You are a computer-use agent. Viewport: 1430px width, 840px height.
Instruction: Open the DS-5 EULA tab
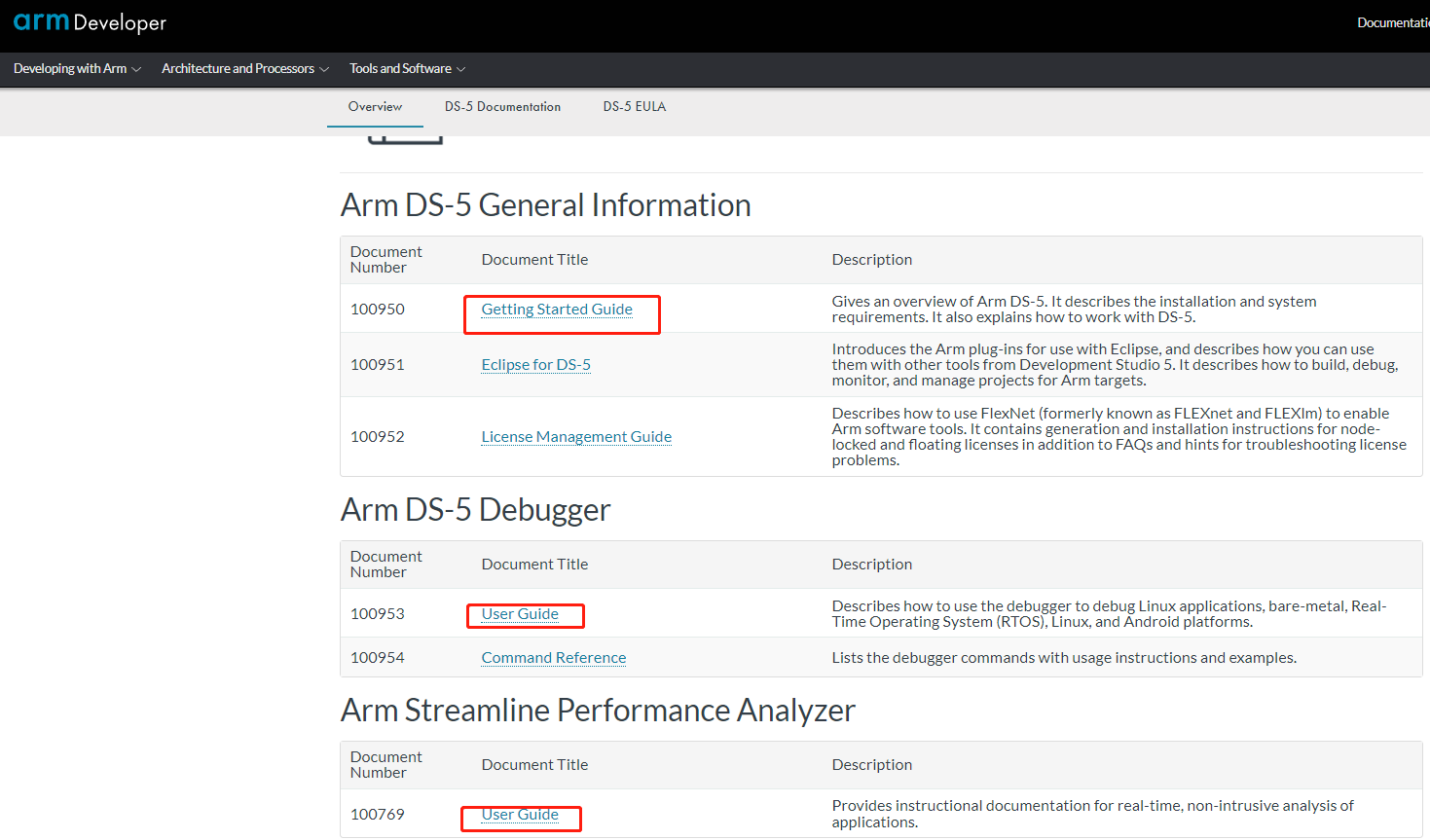[x=634, y=106]
